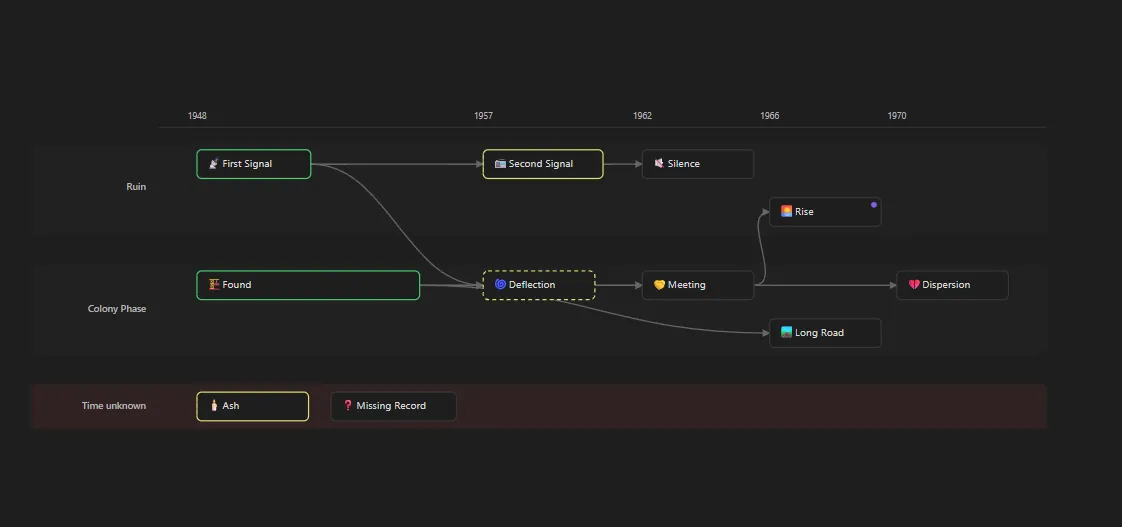
Task: Click the satellite icon on First Signal
Action: click(x=213, y=164)
